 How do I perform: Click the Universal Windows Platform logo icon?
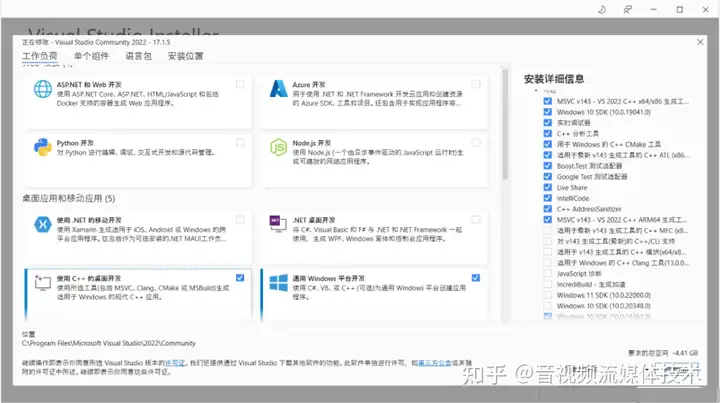click(278, 283)
